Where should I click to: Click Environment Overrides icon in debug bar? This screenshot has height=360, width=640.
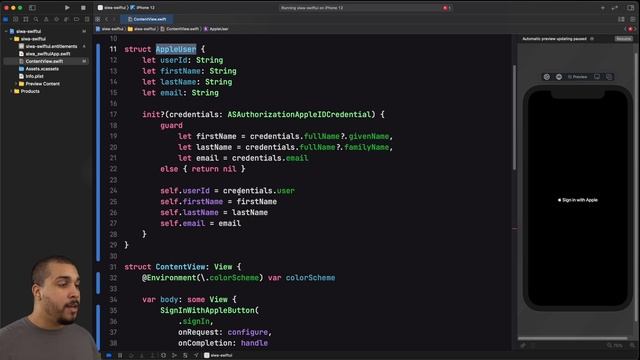coord(185,356)
